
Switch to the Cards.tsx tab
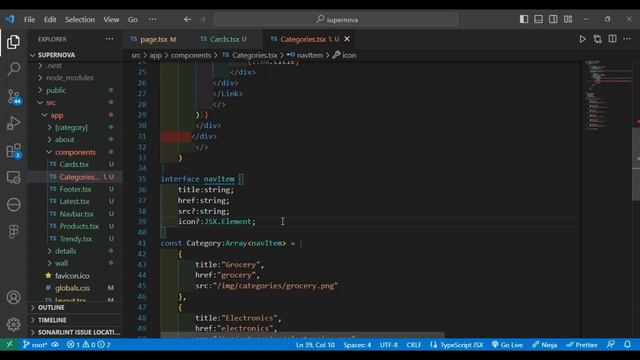click(x=224, y=39)
